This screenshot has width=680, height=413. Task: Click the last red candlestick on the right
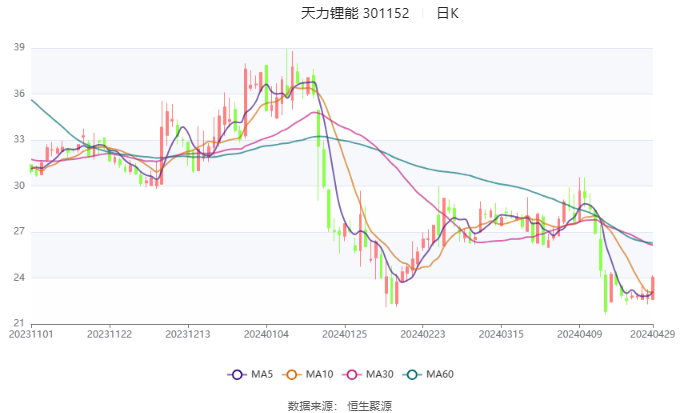point(652,288)
